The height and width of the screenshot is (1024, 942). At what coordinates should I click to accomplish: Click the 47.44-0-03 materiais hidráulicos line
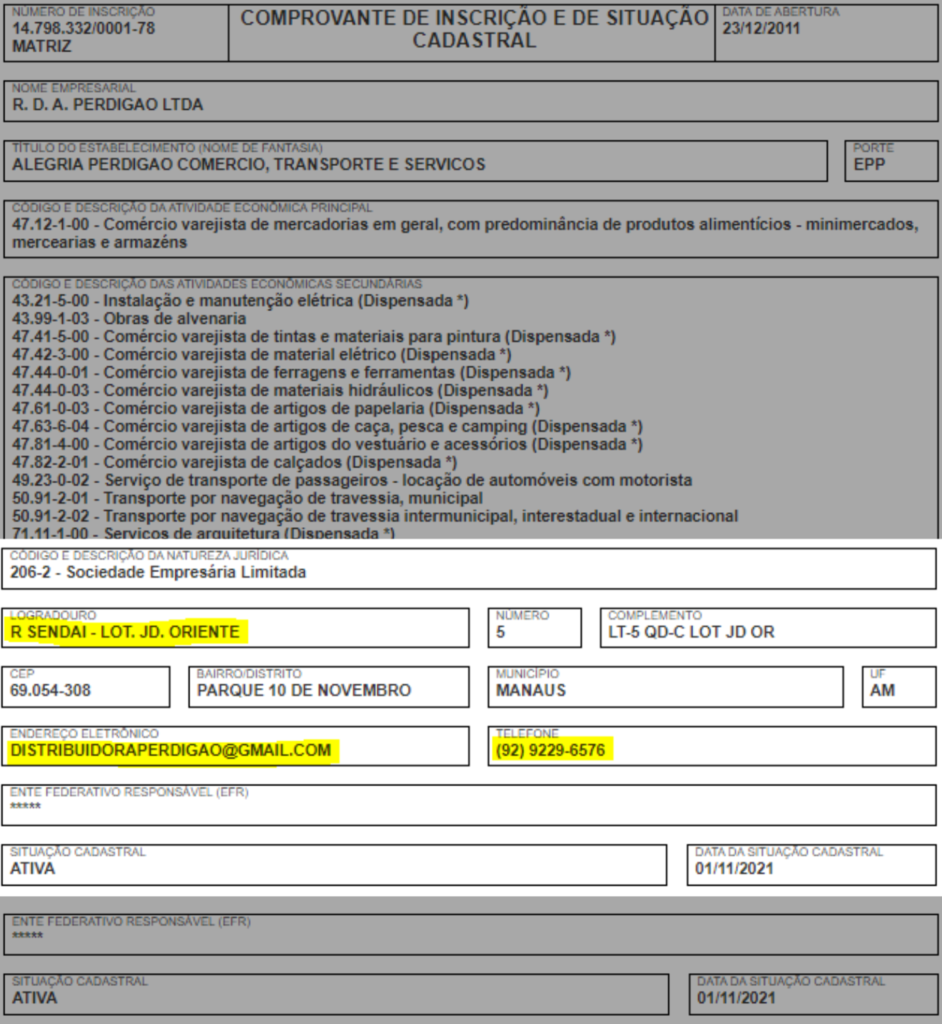280,391
